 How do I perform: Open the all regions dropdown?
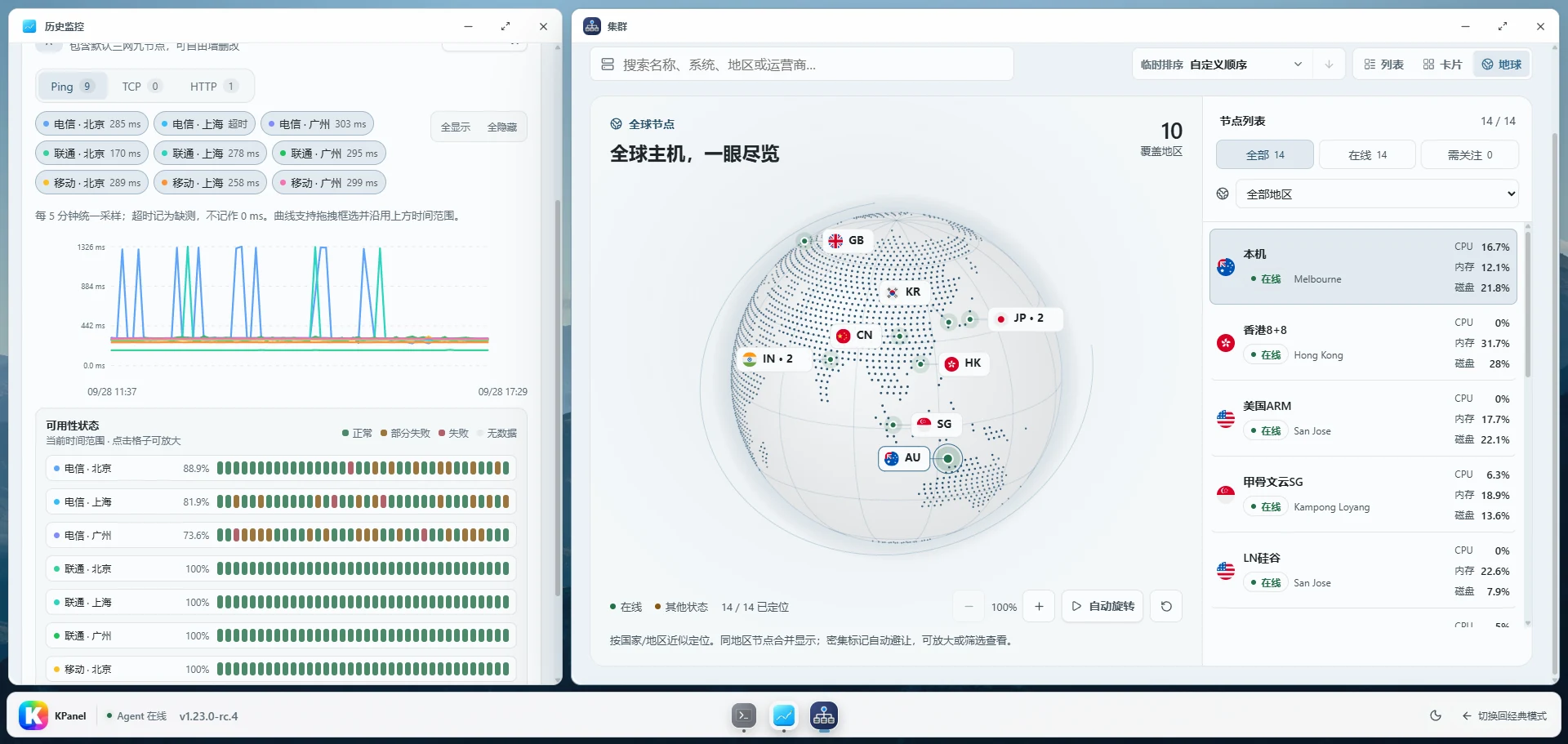(x=1378, y=194)
